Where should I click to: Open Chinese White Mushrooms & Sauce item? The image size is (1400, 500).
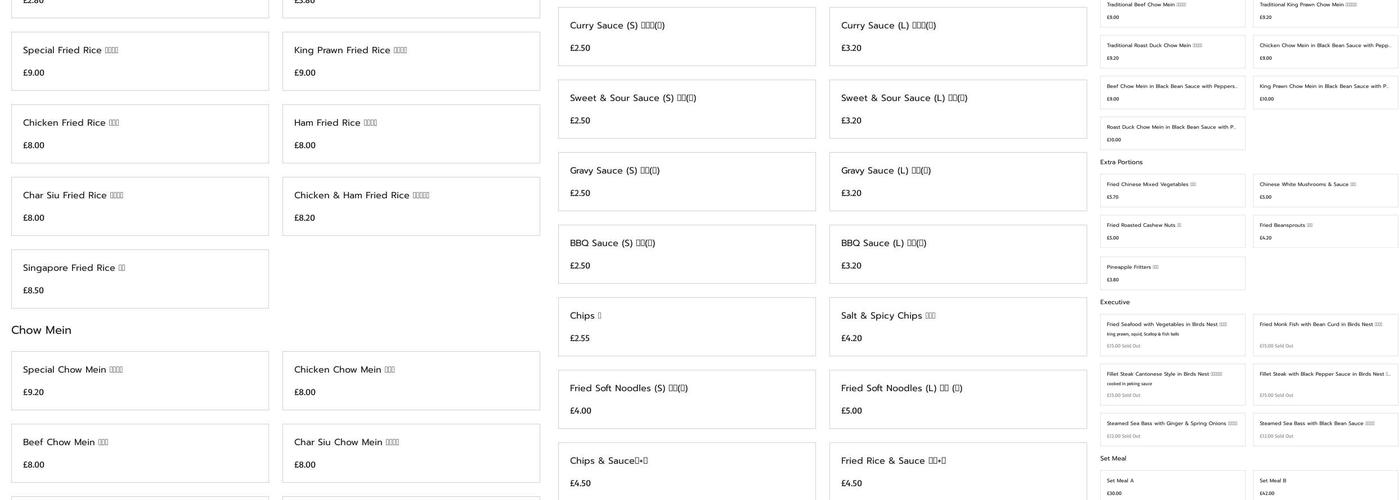[x=1326, y=190]
